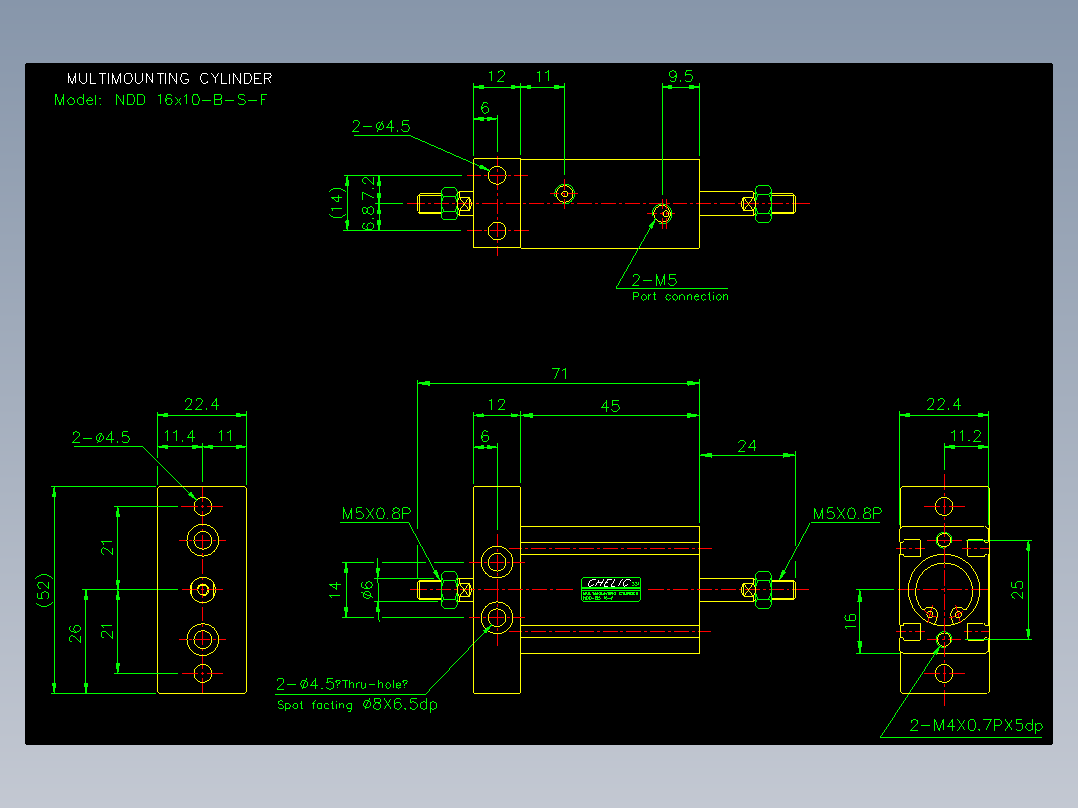Click the "2-ø4.5?Thru-hole?" callout

(342, 684)
